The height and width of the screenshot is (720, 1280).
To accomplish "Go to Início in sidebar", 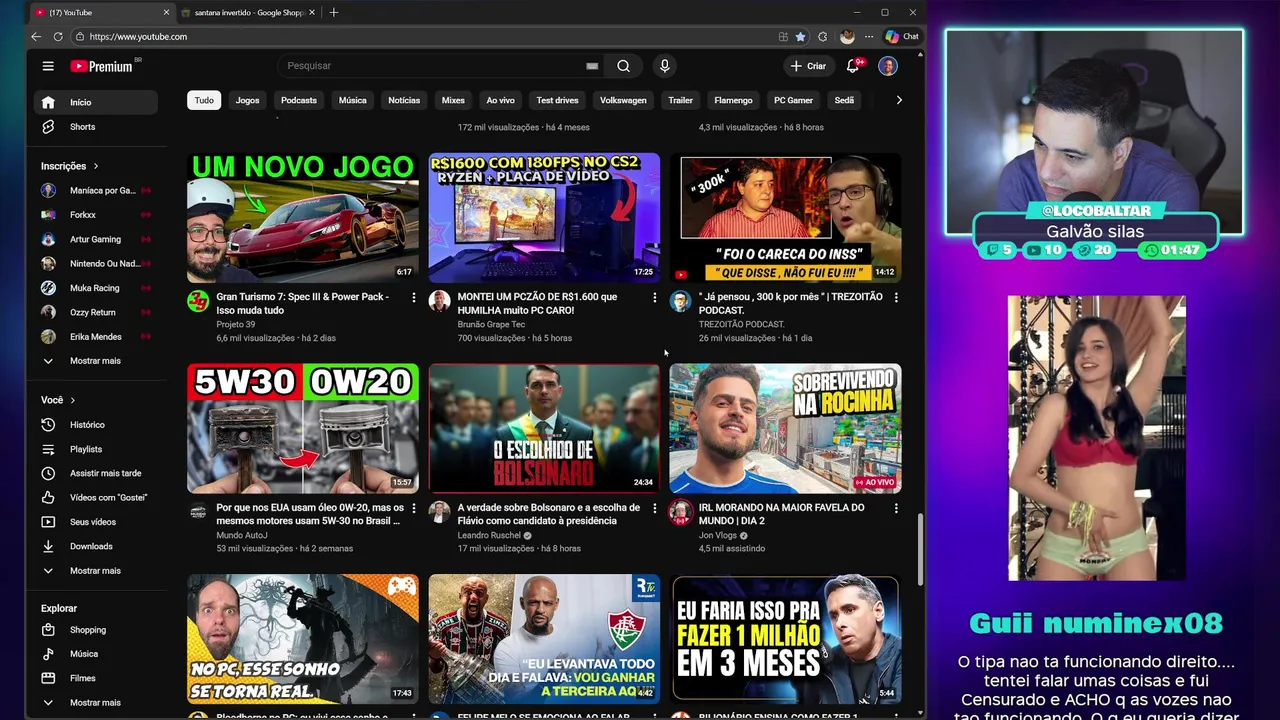I will [x=97, y=102].
